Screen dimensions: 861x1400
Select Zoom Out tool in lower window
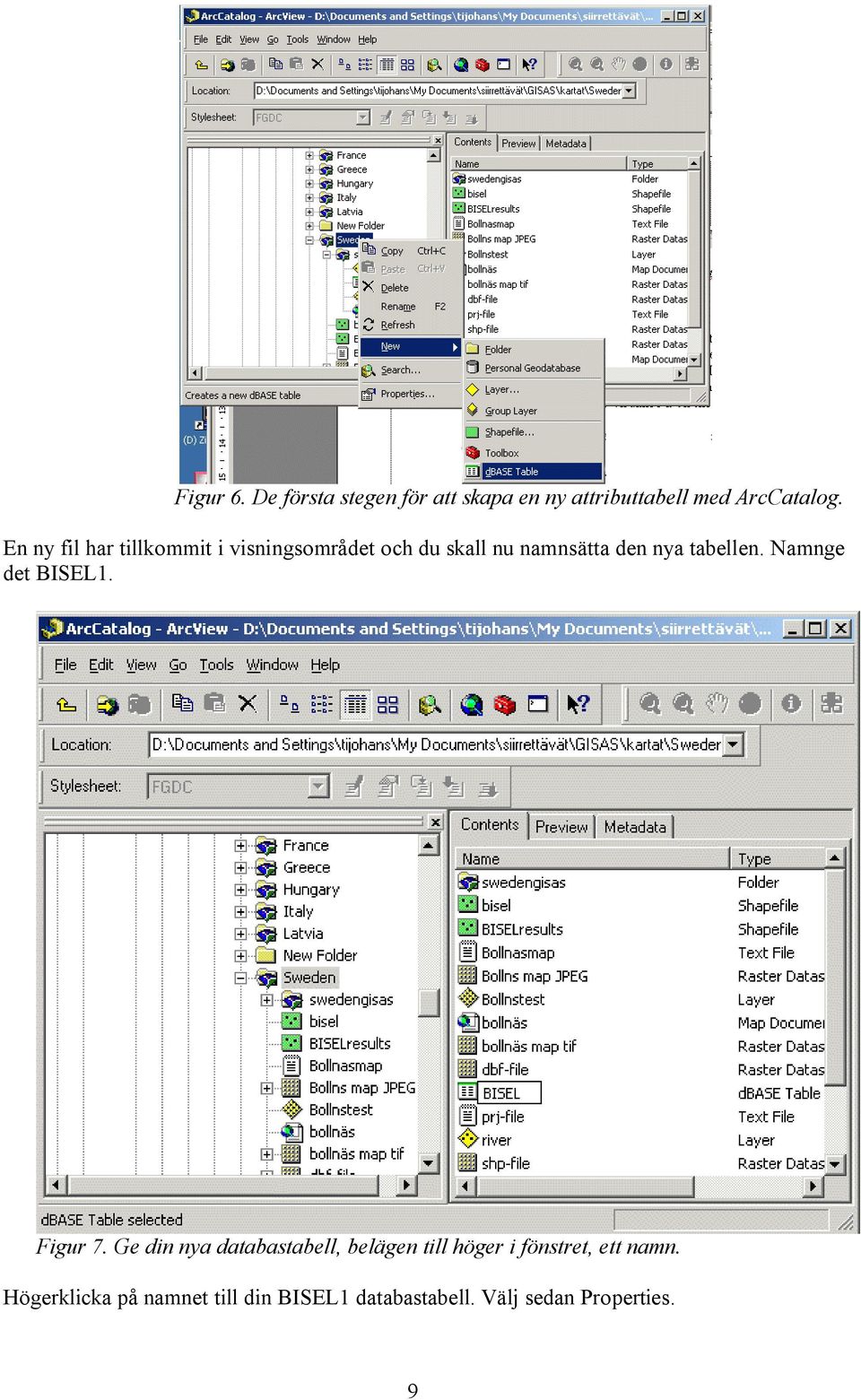pyautogui.click(x=683, y=704)
